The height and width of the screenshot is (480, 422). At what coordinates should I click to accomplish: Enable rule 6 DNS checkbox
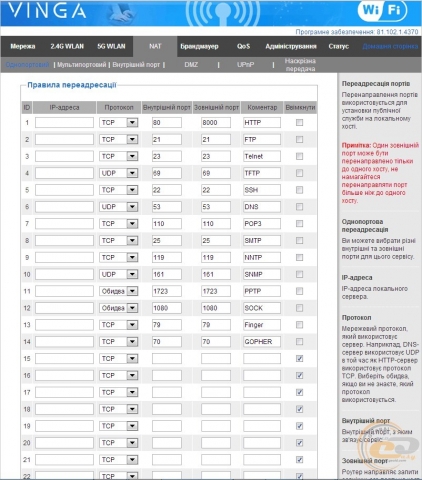pyautogui.click(x=299, y=207)
